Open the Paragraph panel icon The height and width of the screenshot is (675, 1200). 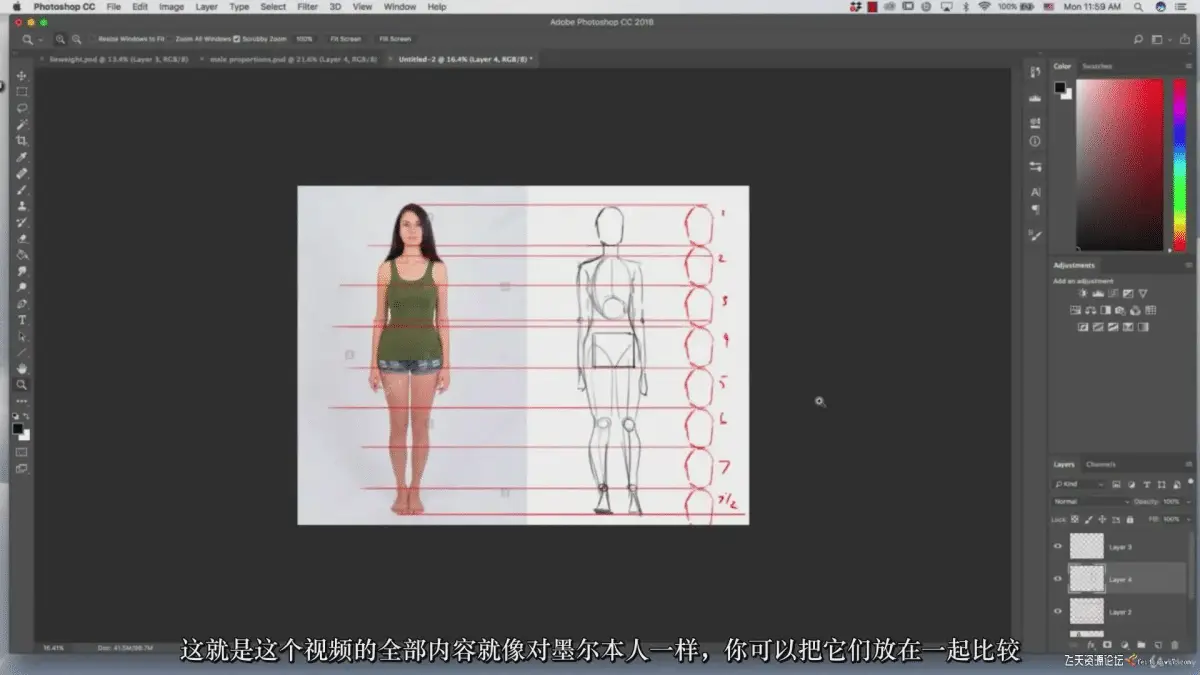[x=1035, y=210]
